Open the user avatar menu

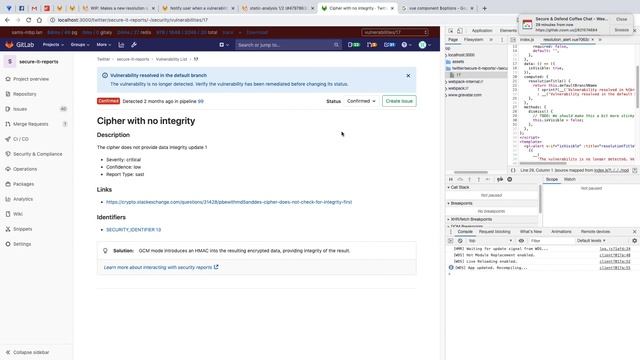424,45
